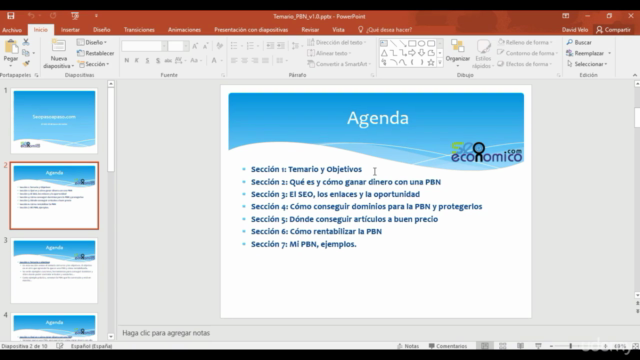Viewport: 640px width, 360px height.
Task: Switch to slide sorter view in status bar
Action: pyautogui.click(x=502, y=346)
